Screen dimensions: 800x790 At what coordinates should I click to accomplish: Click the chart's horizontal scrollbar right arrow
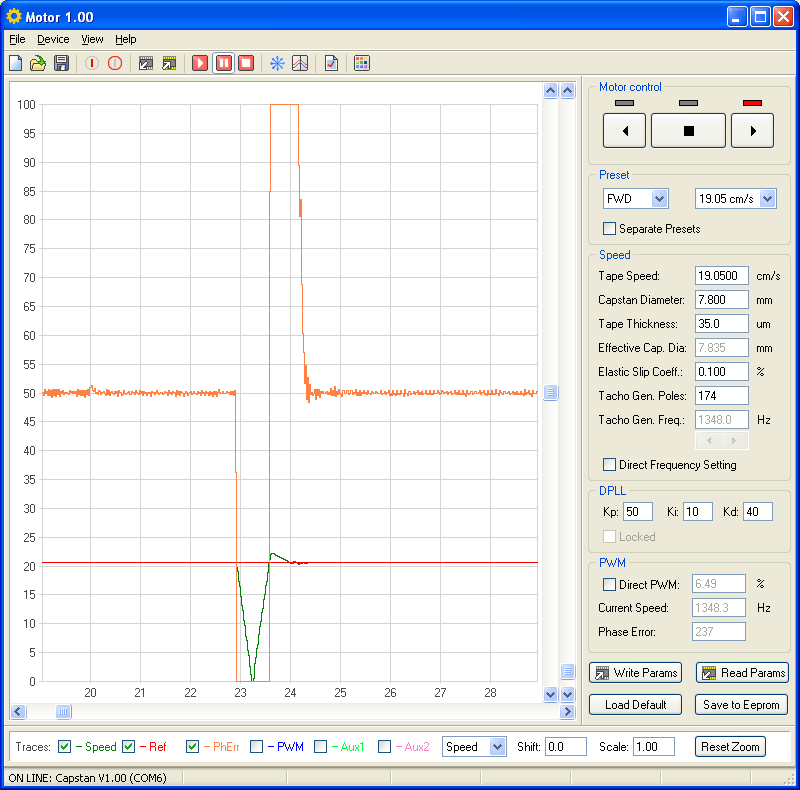coord(567,711)
